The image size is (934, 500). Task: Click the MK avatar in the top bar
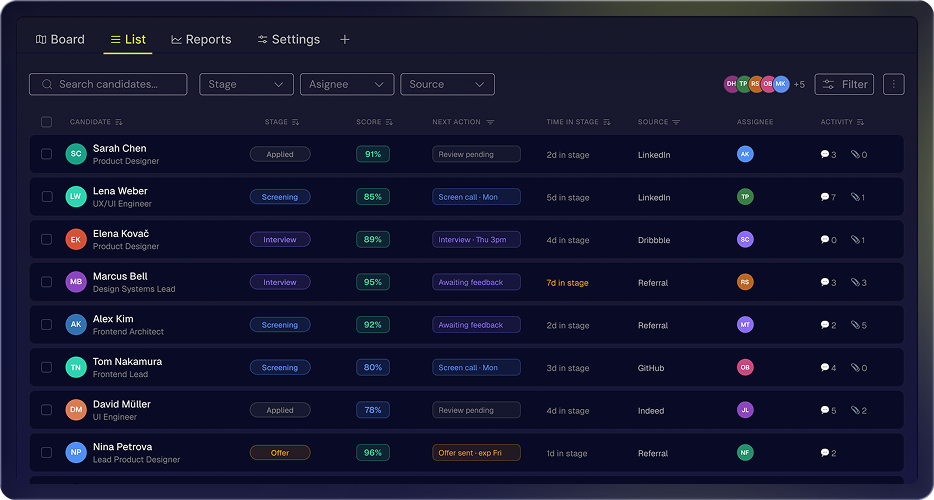(781, 84)
